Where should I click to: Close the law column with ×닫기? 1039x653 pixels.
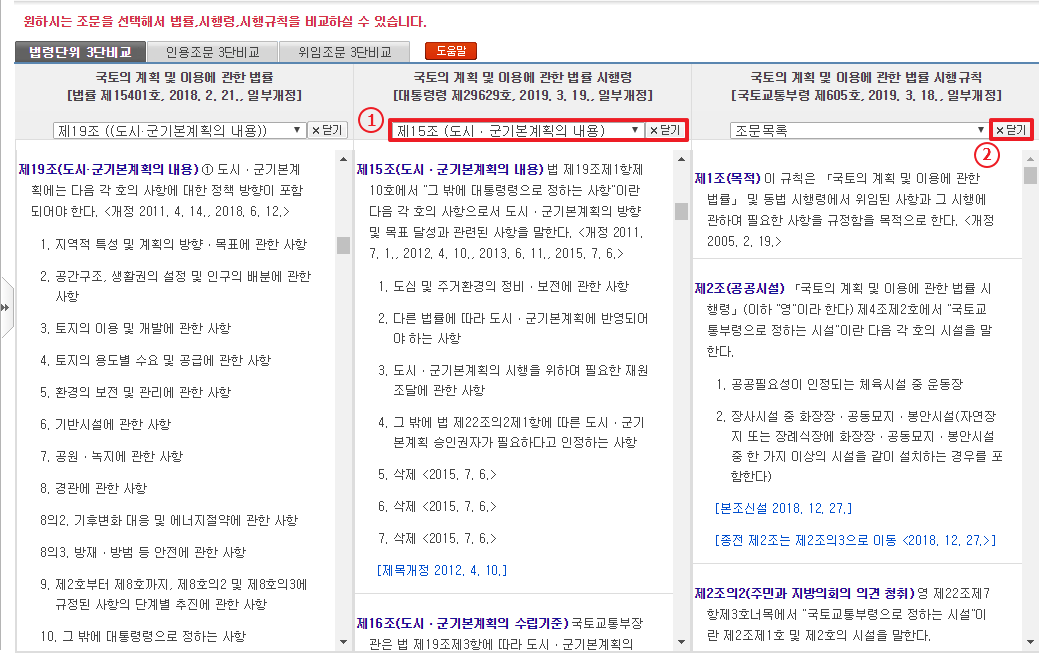coord(328,130)
